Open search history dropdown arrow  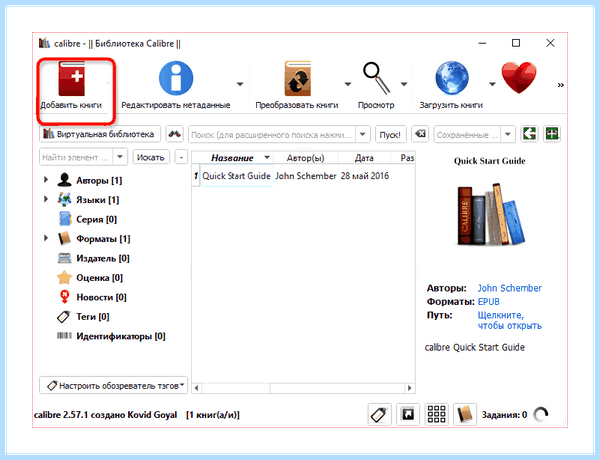tap(363, 135)
